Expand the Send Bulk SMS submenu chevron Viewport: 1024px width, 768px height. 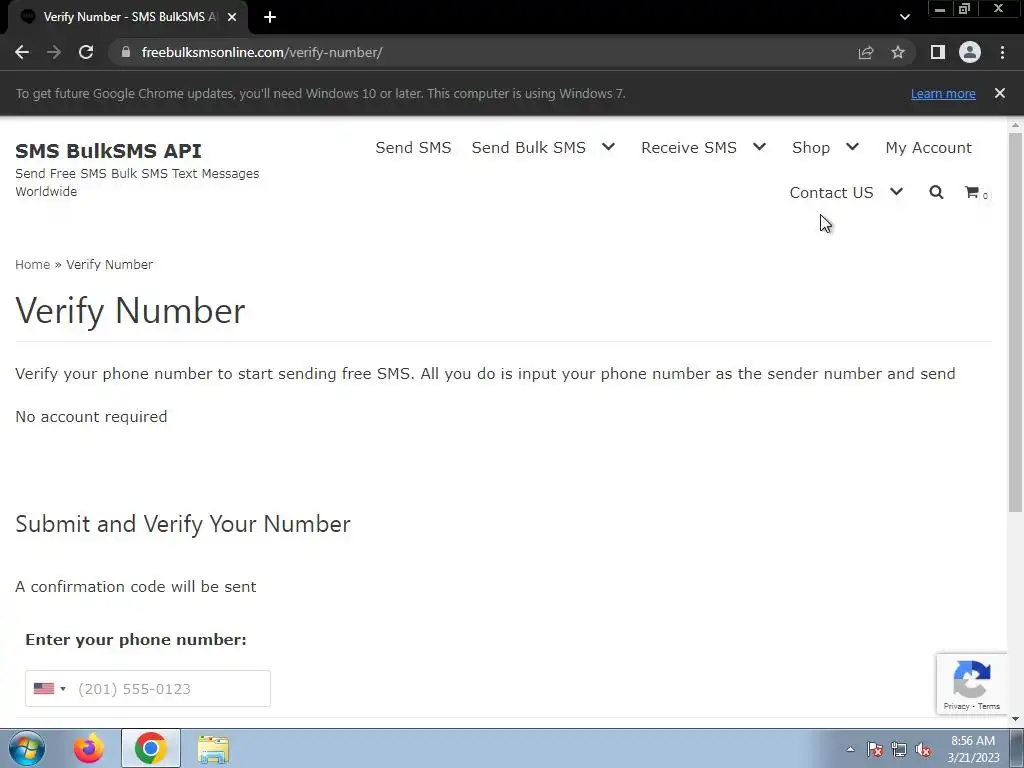click(609, 147)
